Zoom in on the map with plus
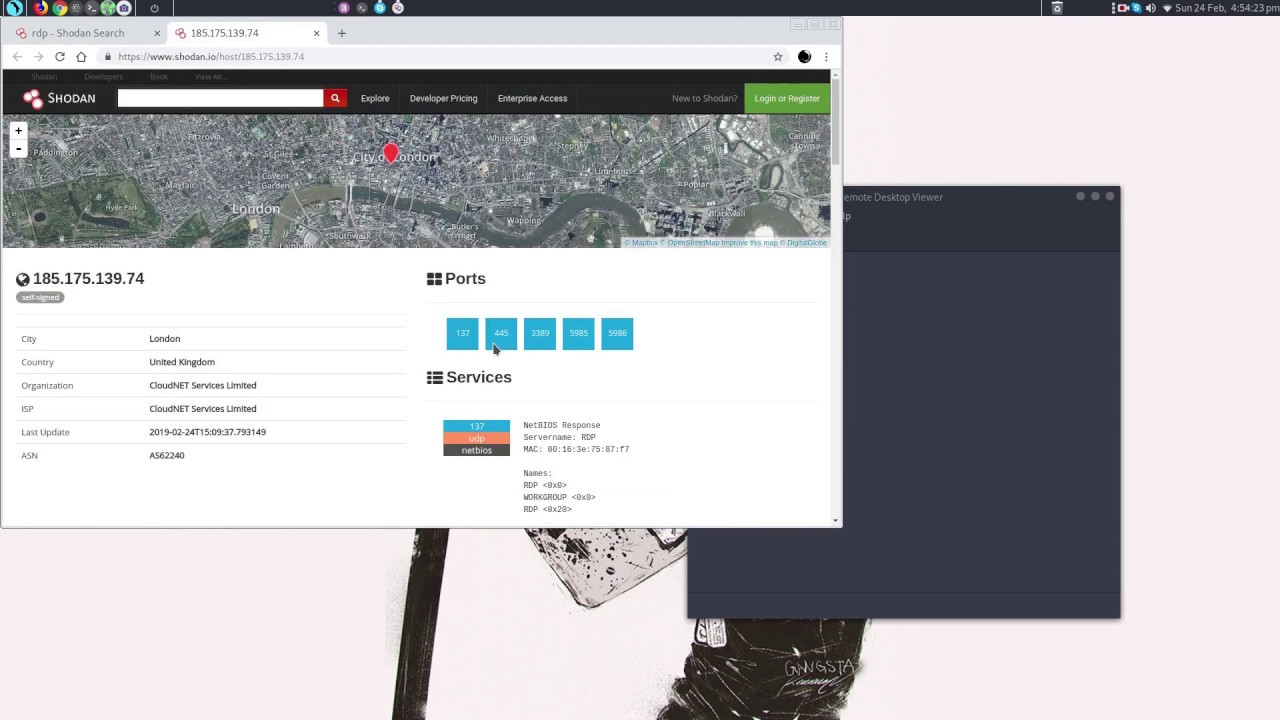 pyautogui.click(x=18, y=131)
